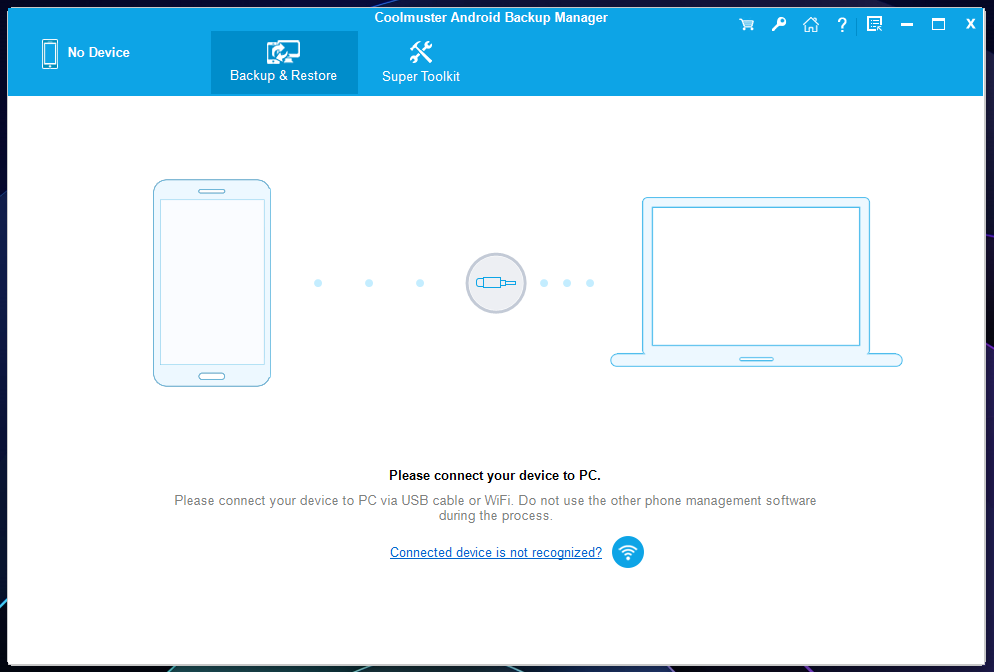Go to the home page icon
994x672 pixels.
pyautogui.click(x=811, y=25)
